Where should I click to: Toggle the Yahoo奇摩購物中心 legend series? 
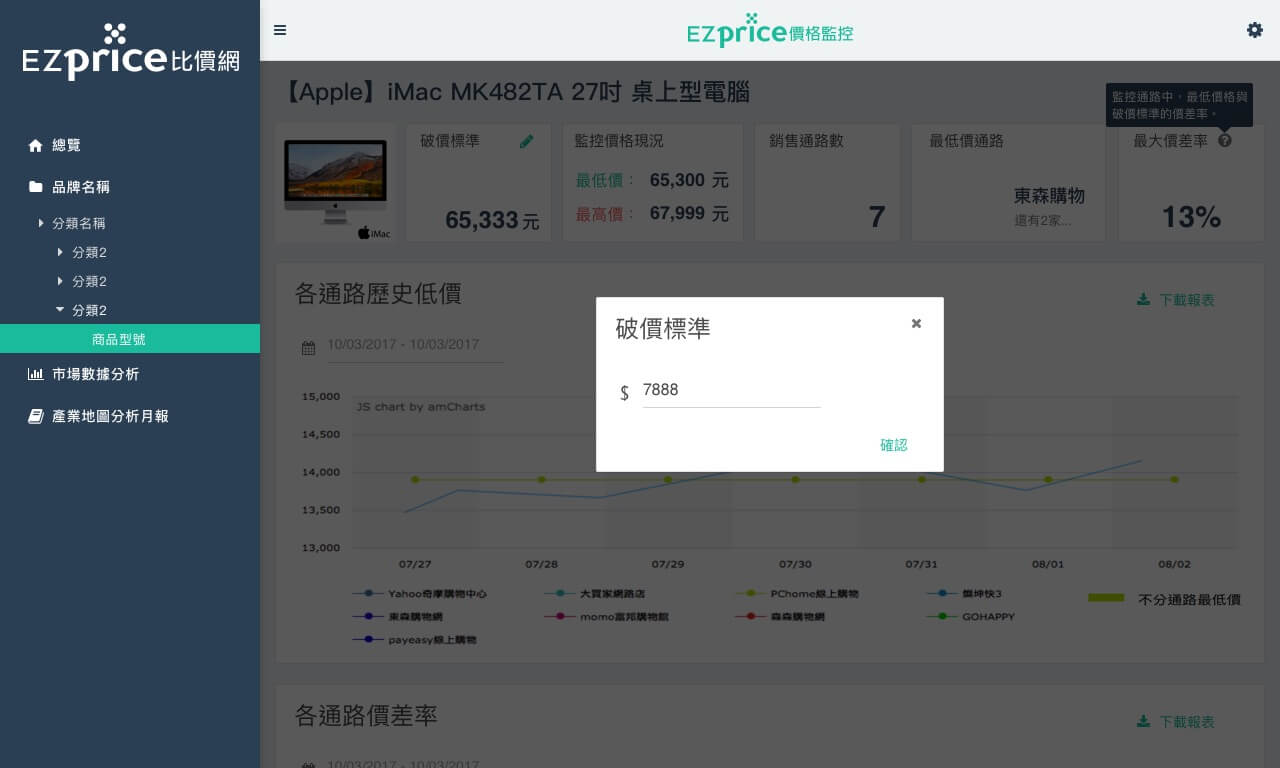420,594
